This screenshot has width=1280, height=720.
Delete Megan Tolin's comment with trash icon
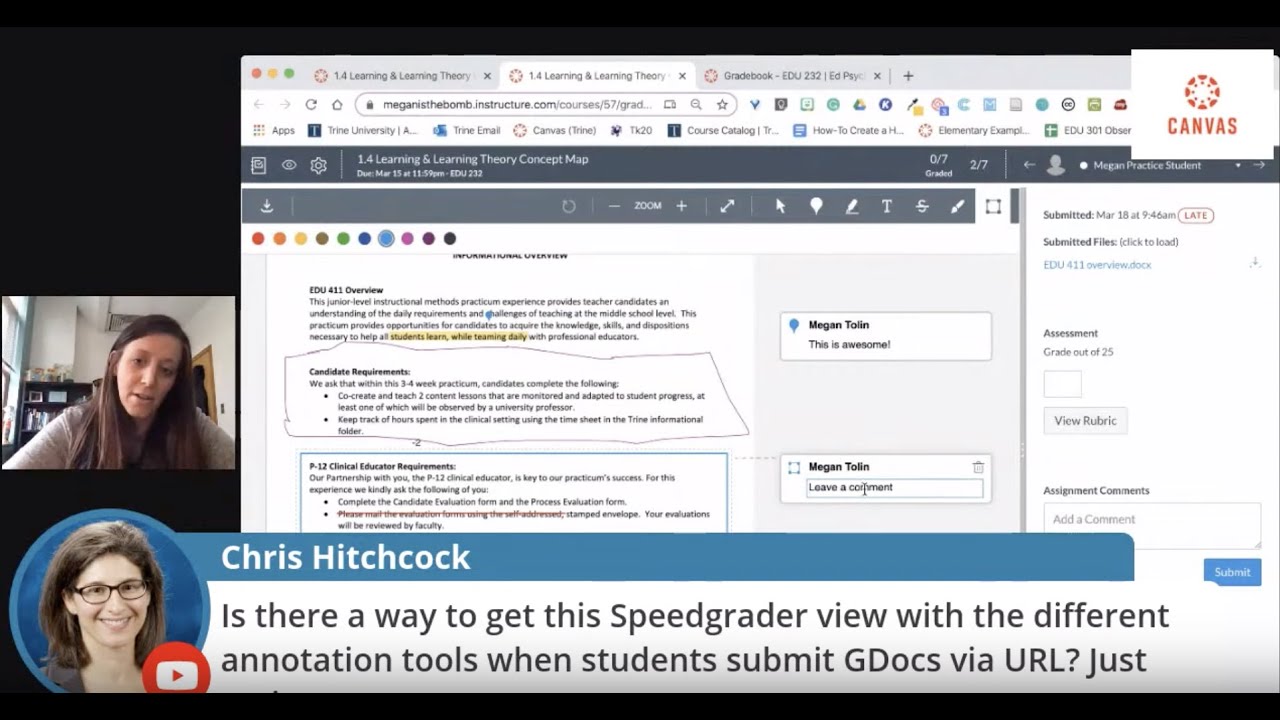(978, 467)
